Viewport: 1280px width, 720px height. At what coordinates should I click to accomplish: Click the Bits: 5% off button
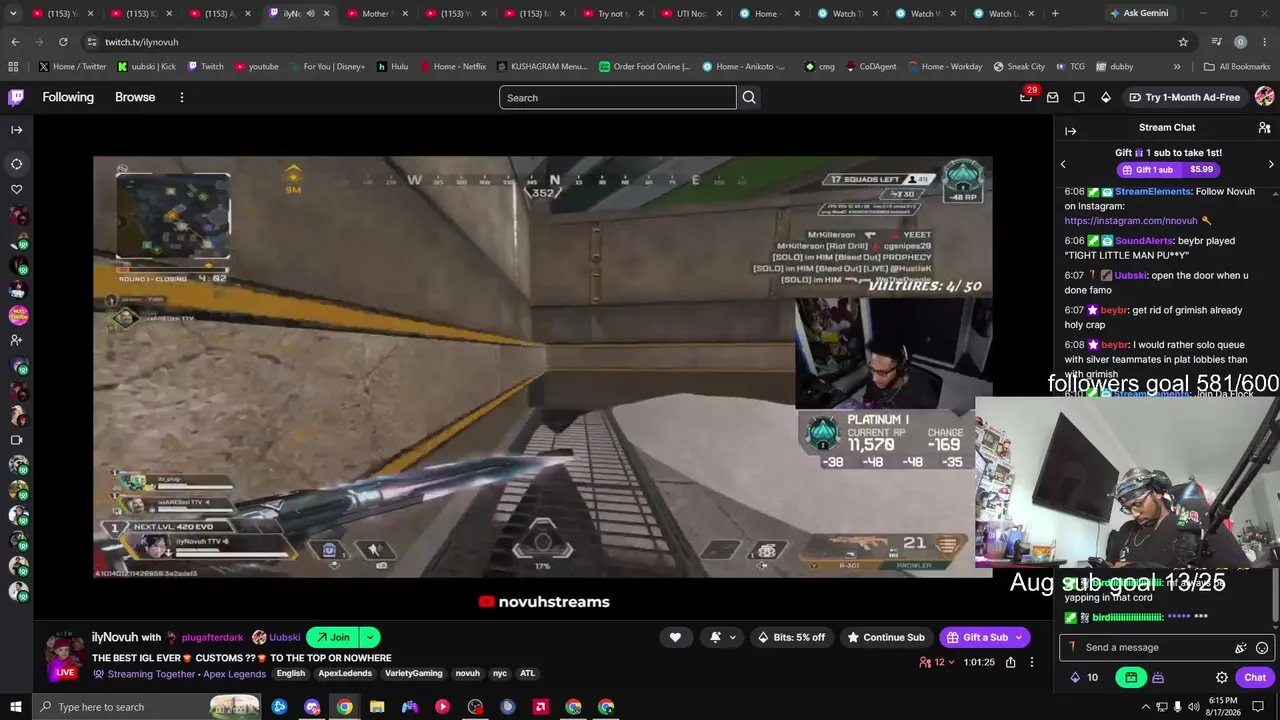tap(791, 637)
